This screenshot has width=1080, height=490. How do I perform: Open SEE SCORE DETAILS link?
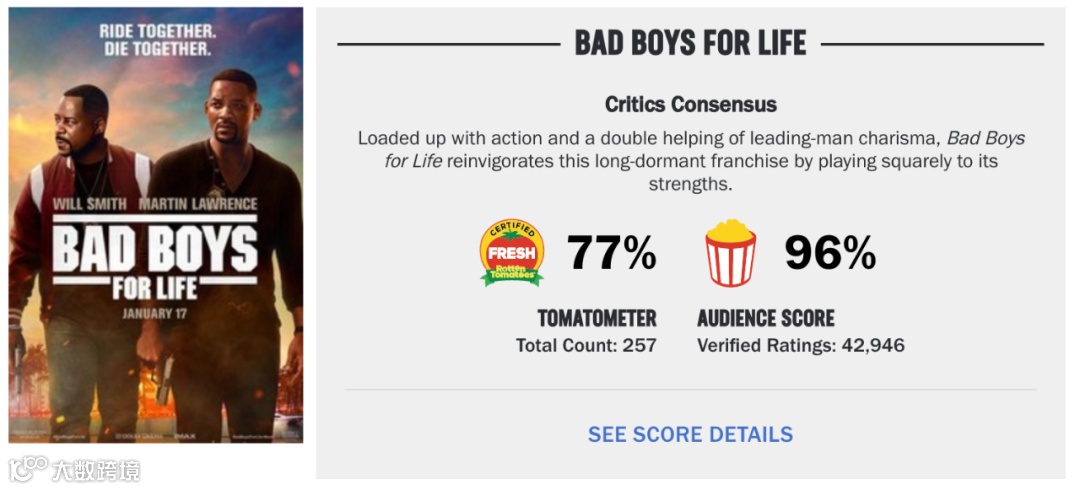click(690, 434)
